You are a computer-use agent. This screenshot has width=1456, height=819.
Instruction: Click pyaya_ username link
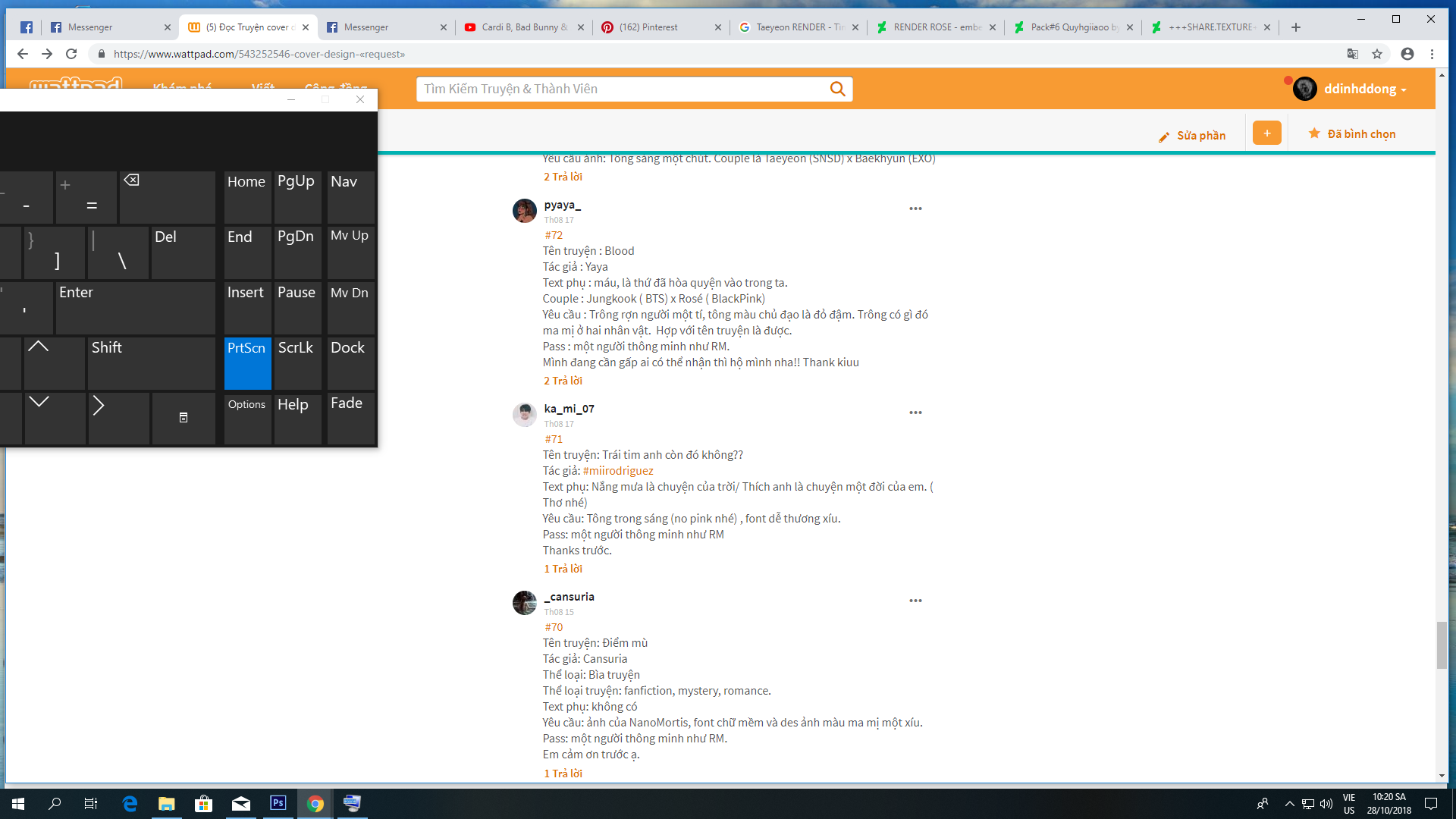(562, 205)
